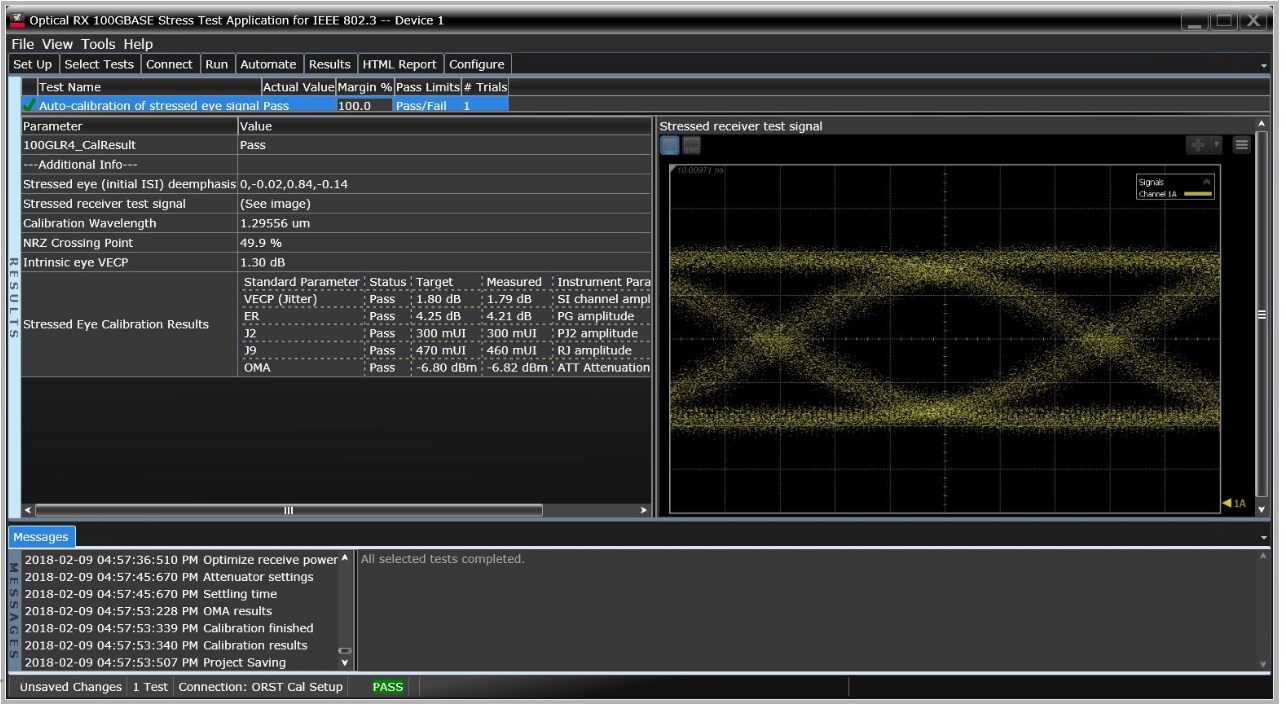Click the green checkmark beside the calibration test
The image size is (1286, 708).
click(x=30, y=105)
